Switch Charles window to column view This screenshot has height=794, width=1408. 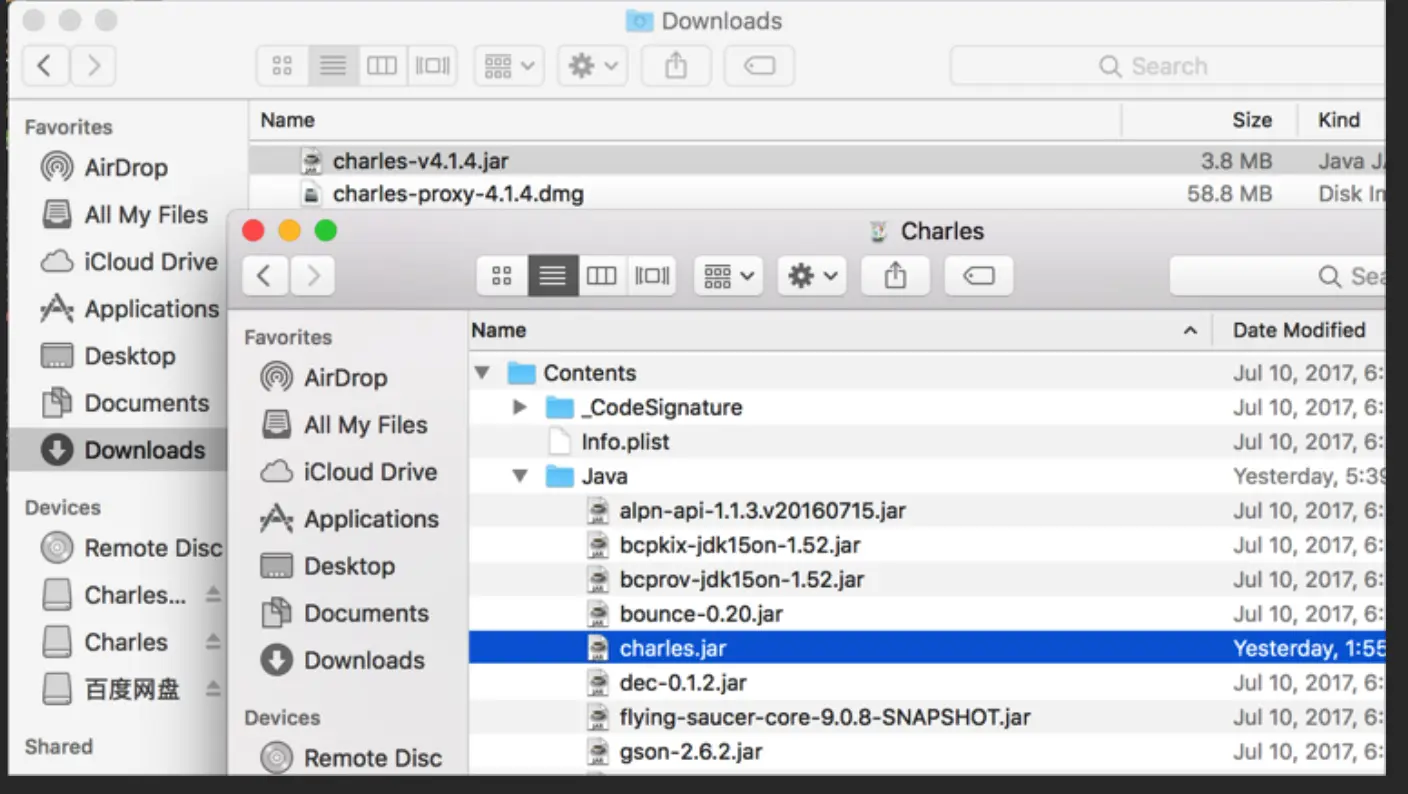point(601,276)
